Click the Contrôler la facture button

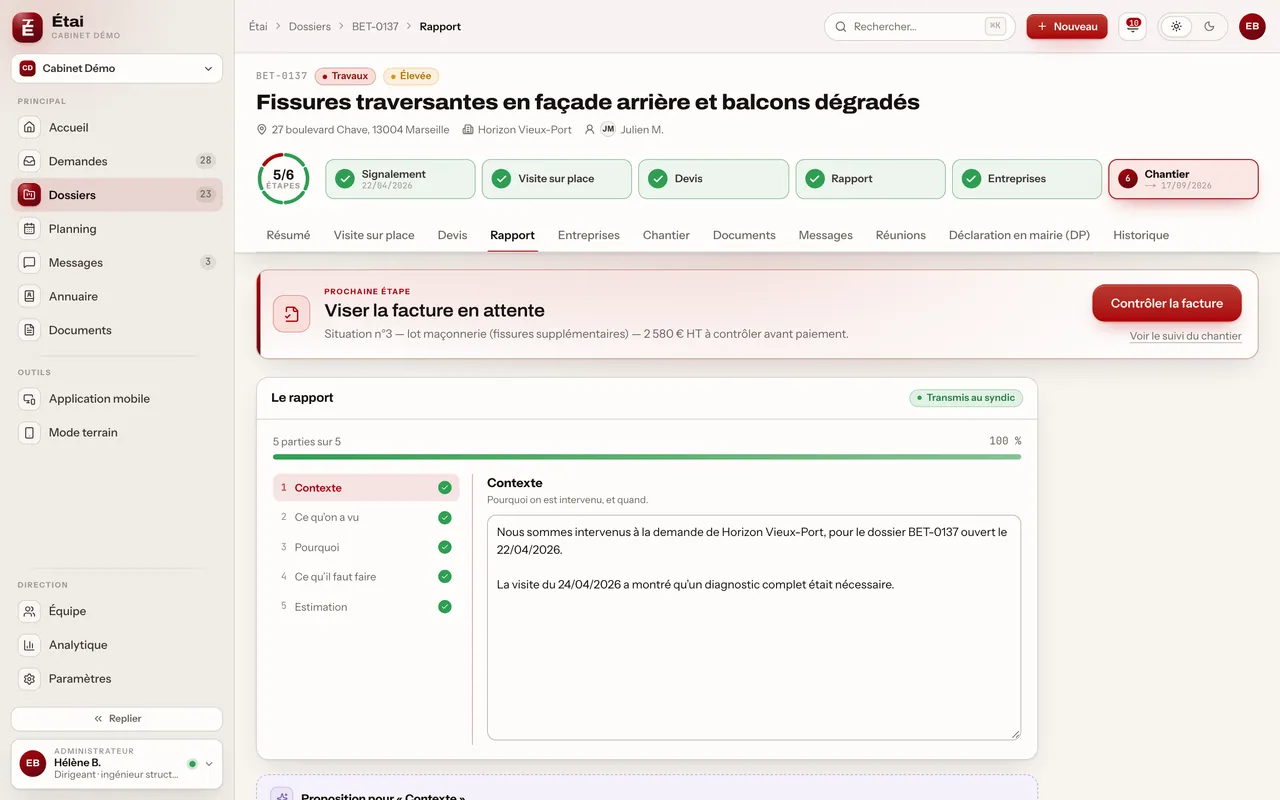click(1167, 303)
